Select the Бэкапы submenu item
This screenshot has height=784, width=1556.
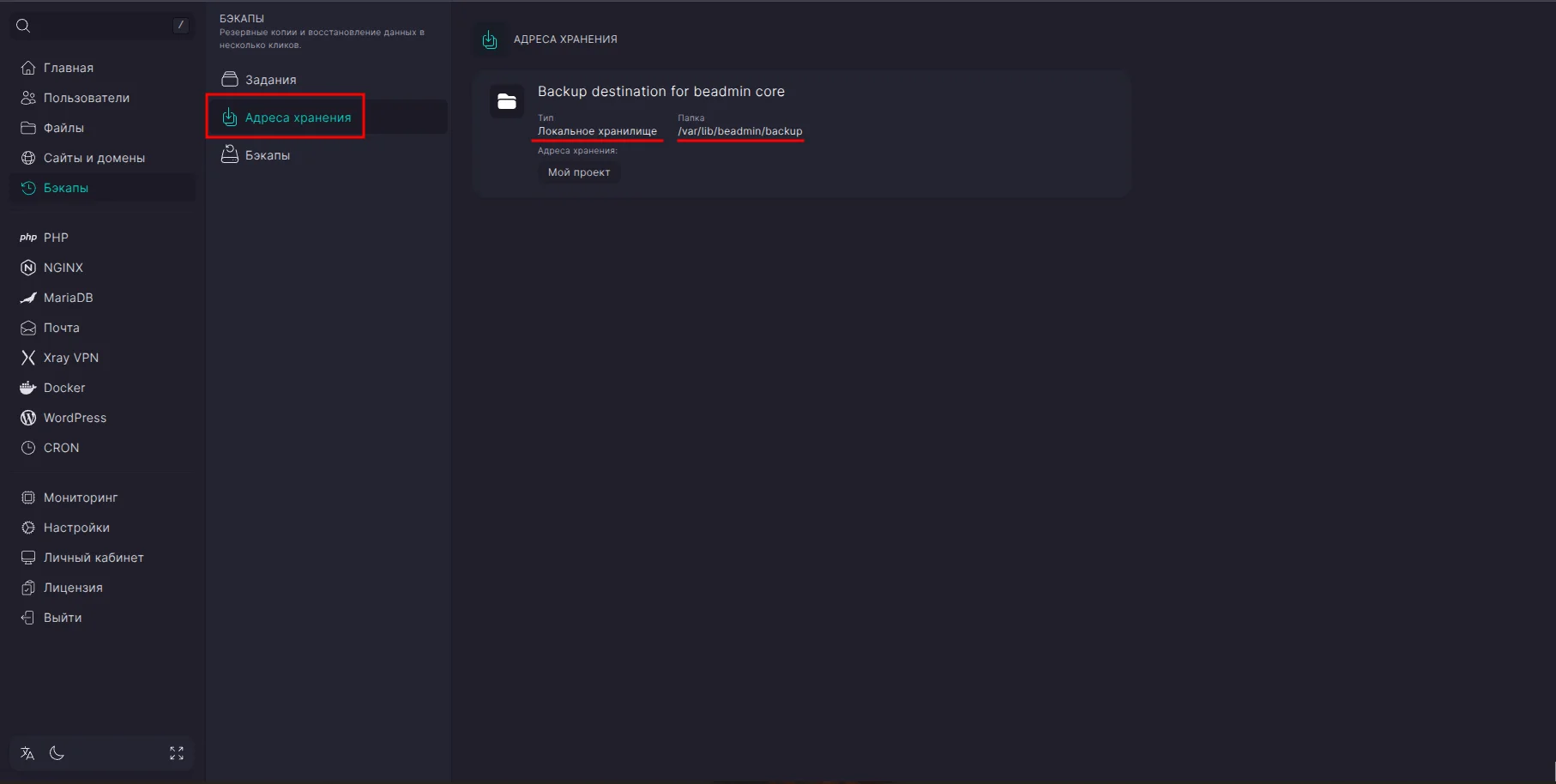(267, 155)
